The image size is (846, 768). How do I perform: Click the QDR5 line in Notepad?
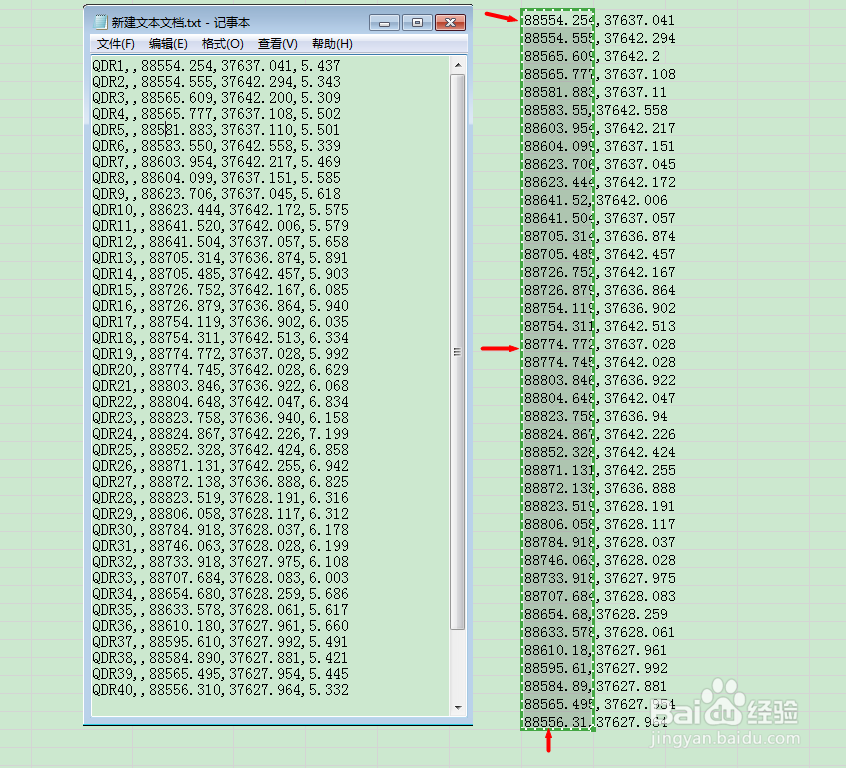[x=216, y=130]
